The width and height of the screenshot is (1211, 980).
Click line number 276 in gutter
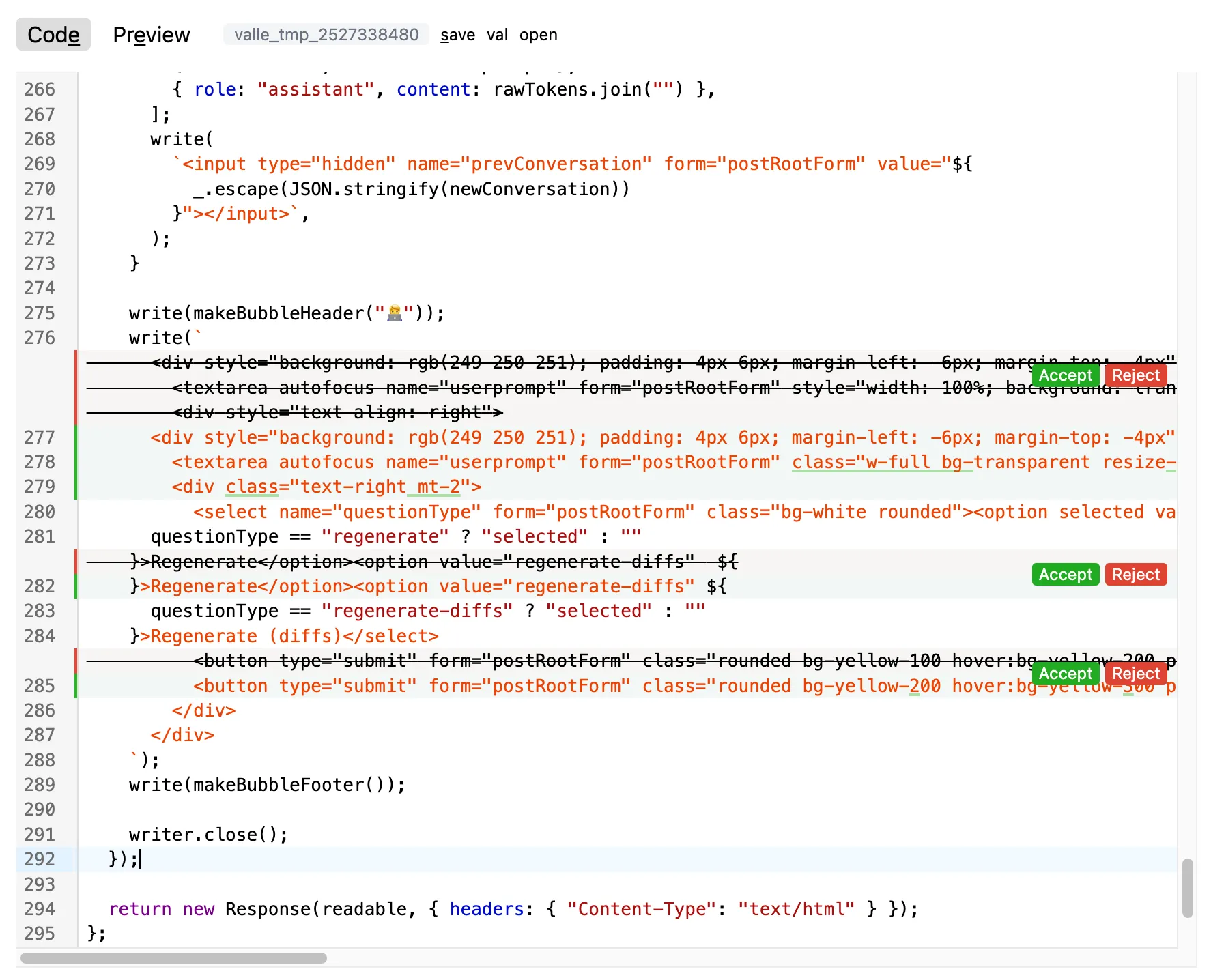pos(40,338)
